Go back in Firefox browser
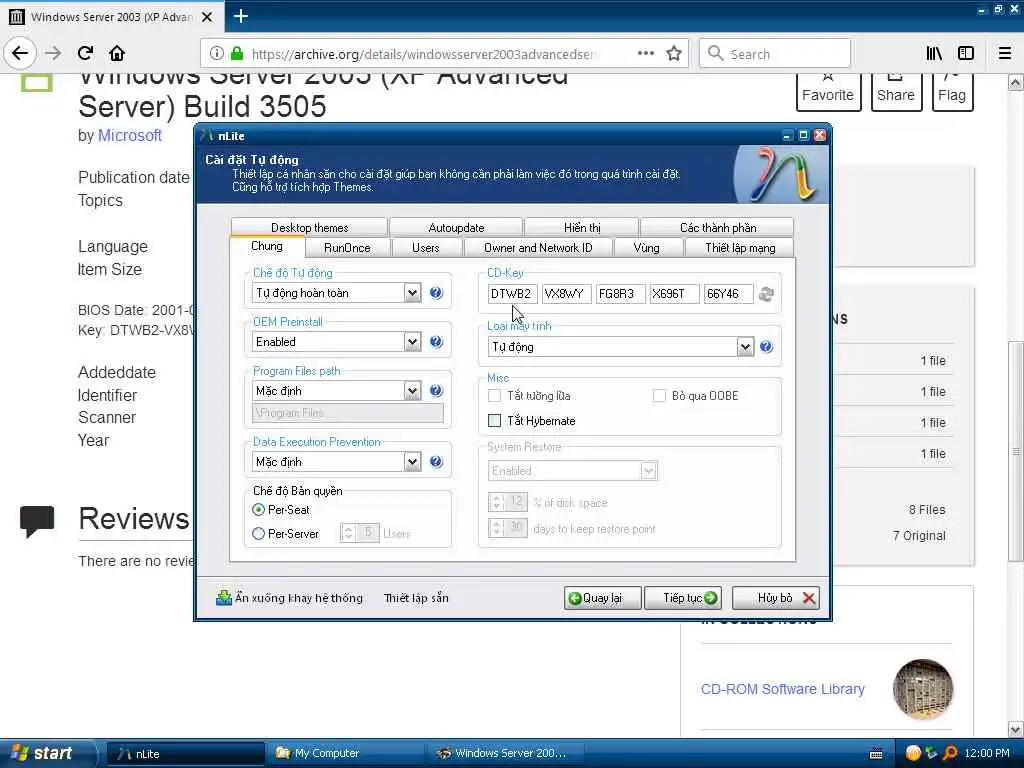The width and height of the screenshot is (1024, 768). click(20, 54)
